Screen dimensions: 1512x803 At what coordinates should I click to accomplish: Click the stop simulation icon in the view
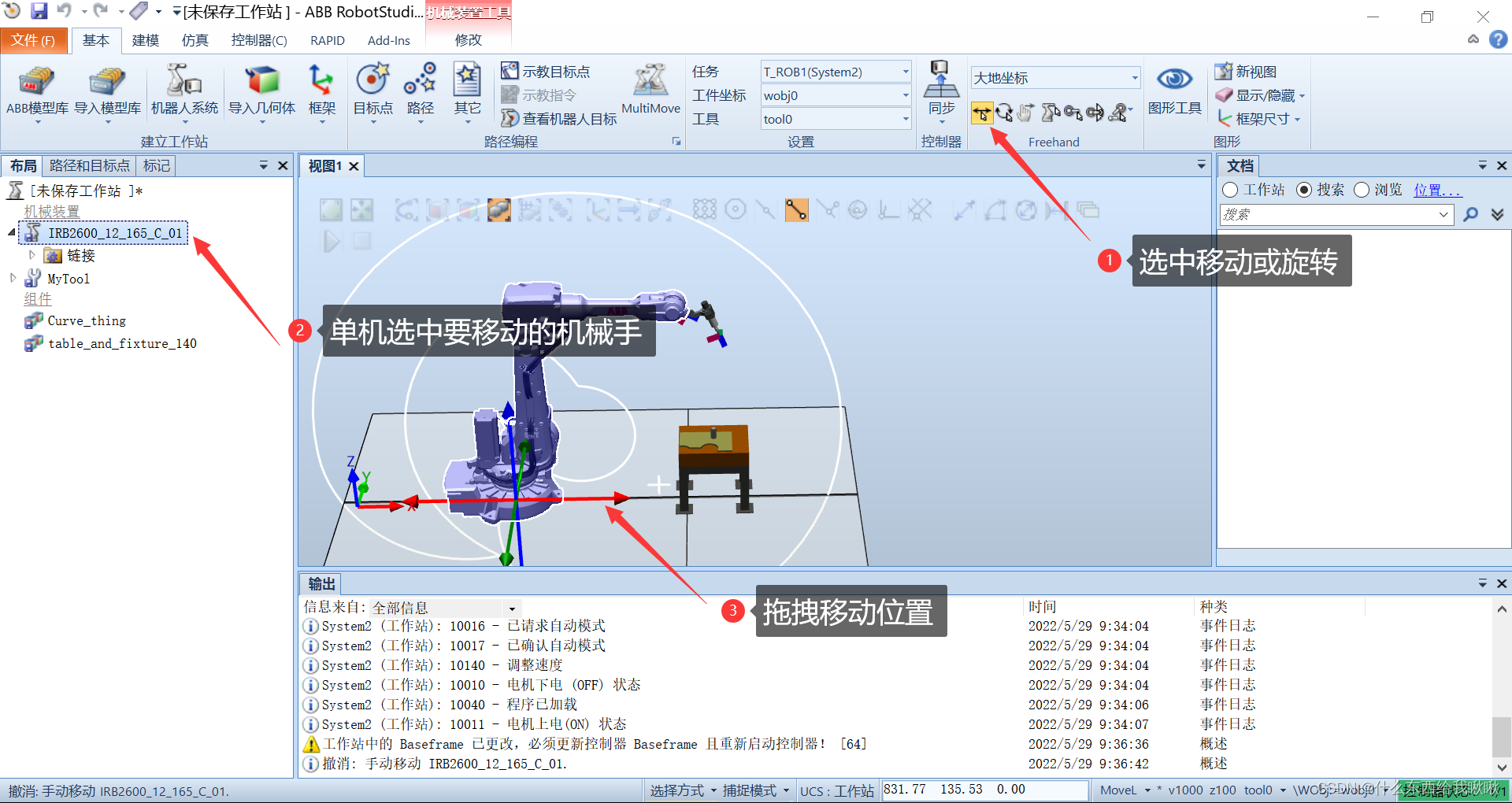tap(361, 241)
